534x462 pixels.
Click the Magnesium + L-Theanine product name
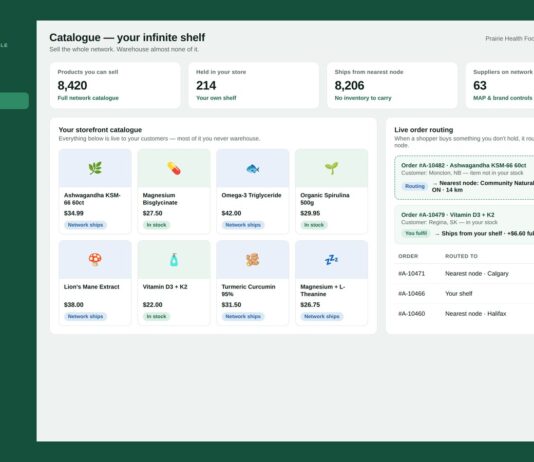(x=323, y=290)
